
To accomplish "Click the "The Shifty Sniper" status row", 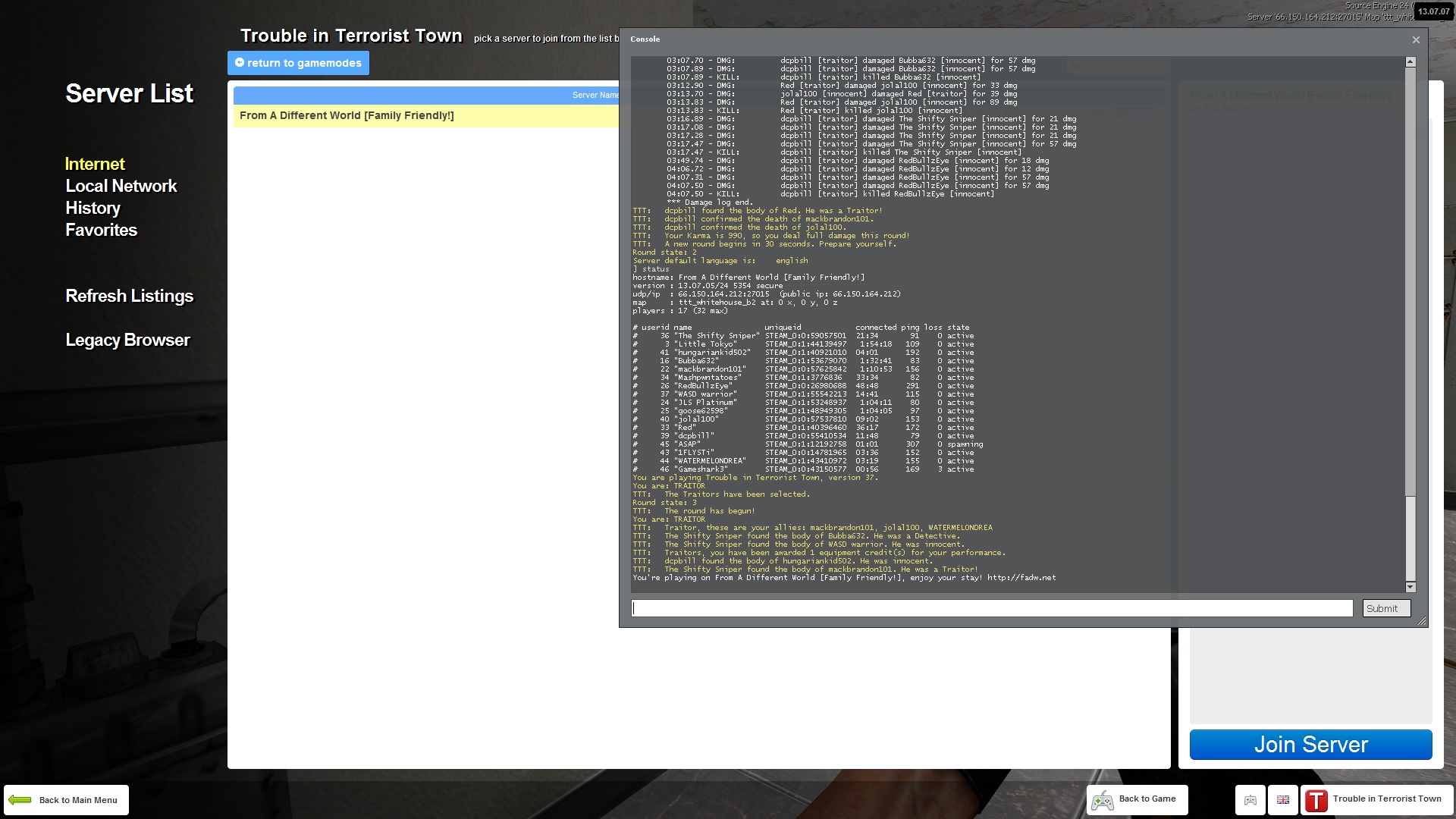I will (803, 336).
